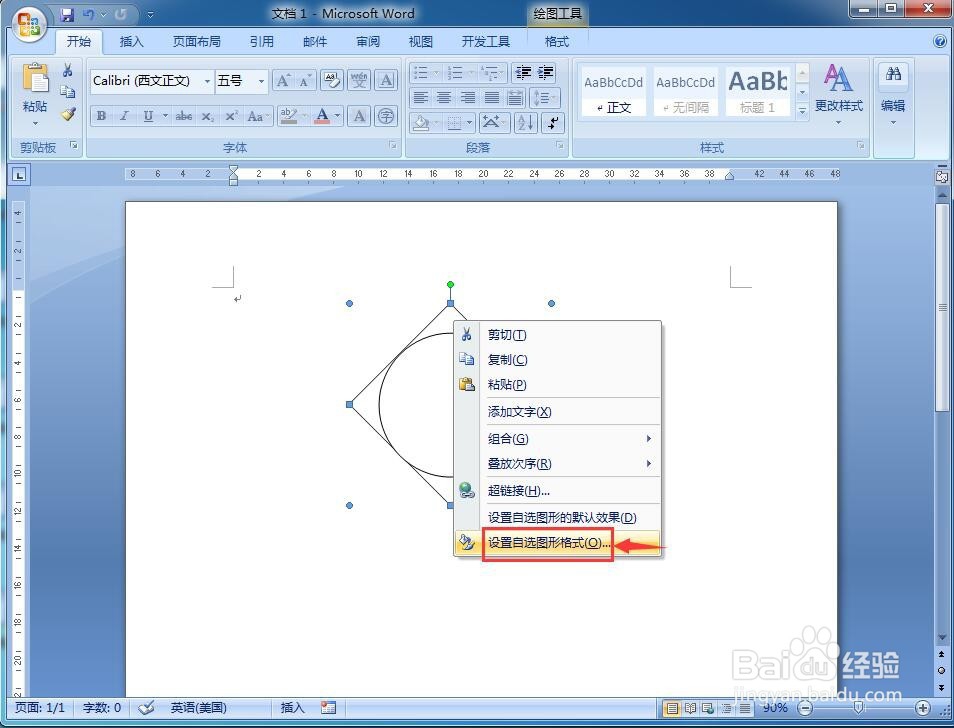Open the Calibri font name dropdown

point(207,81)
